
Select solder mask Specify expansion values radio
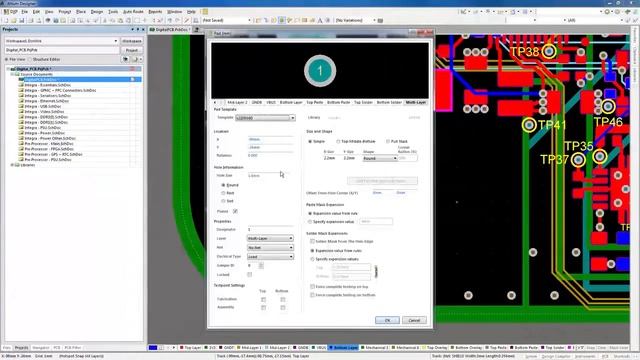pos(312,259)
